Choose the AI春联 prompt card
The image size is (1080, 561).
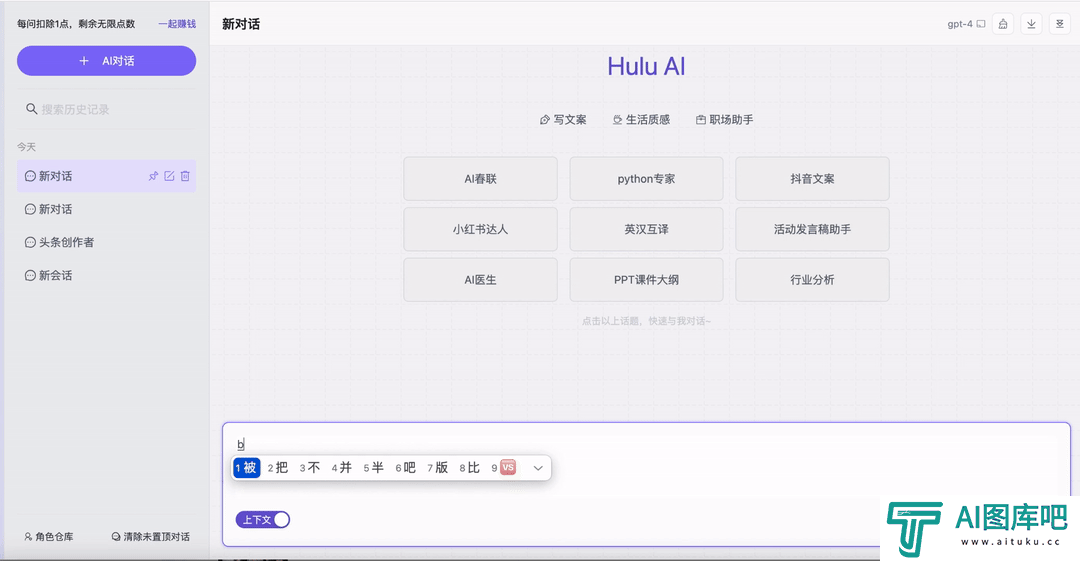[480, 178]
